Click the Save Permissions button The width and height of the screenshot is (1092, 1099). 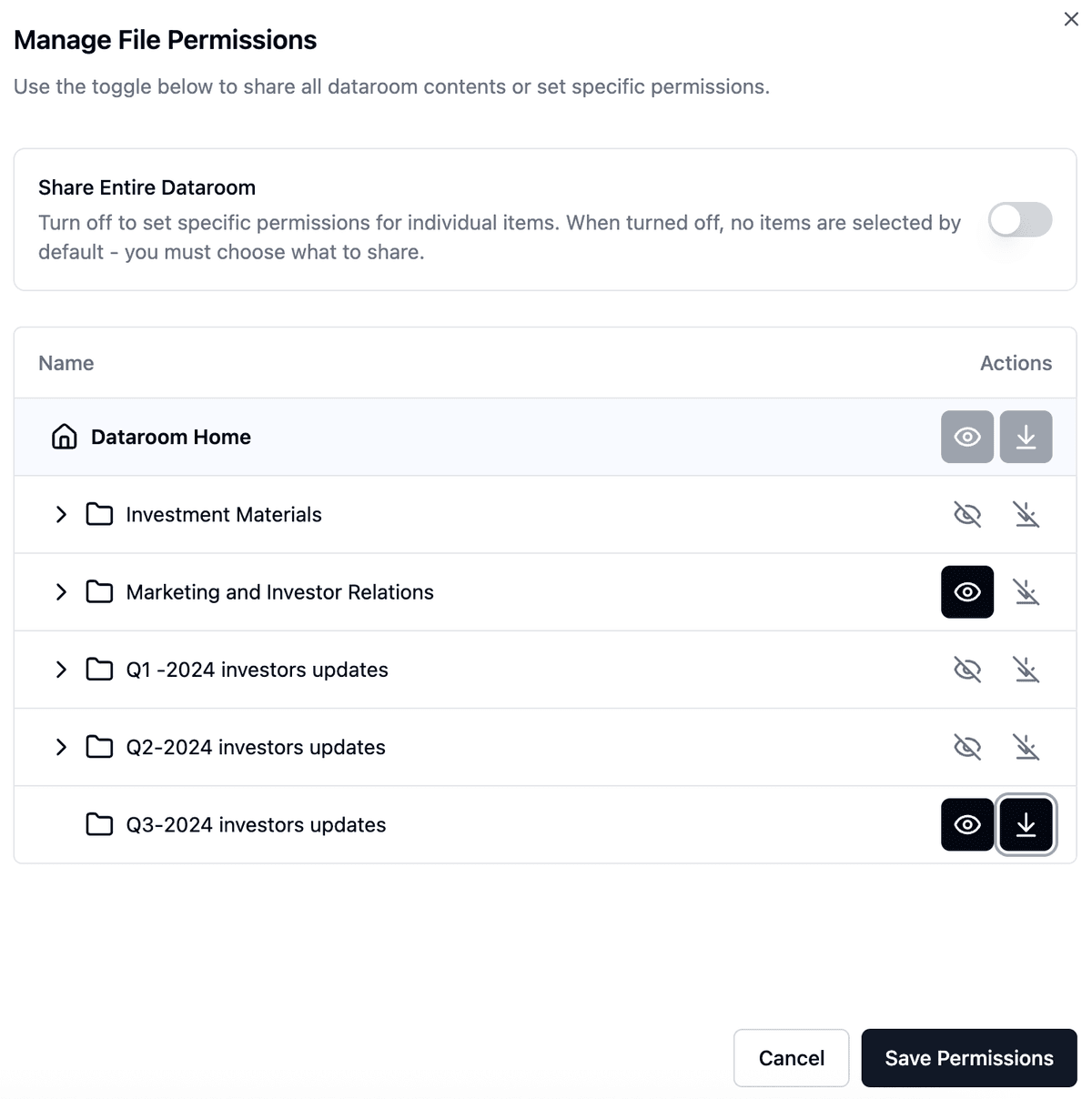(968, 1058)
